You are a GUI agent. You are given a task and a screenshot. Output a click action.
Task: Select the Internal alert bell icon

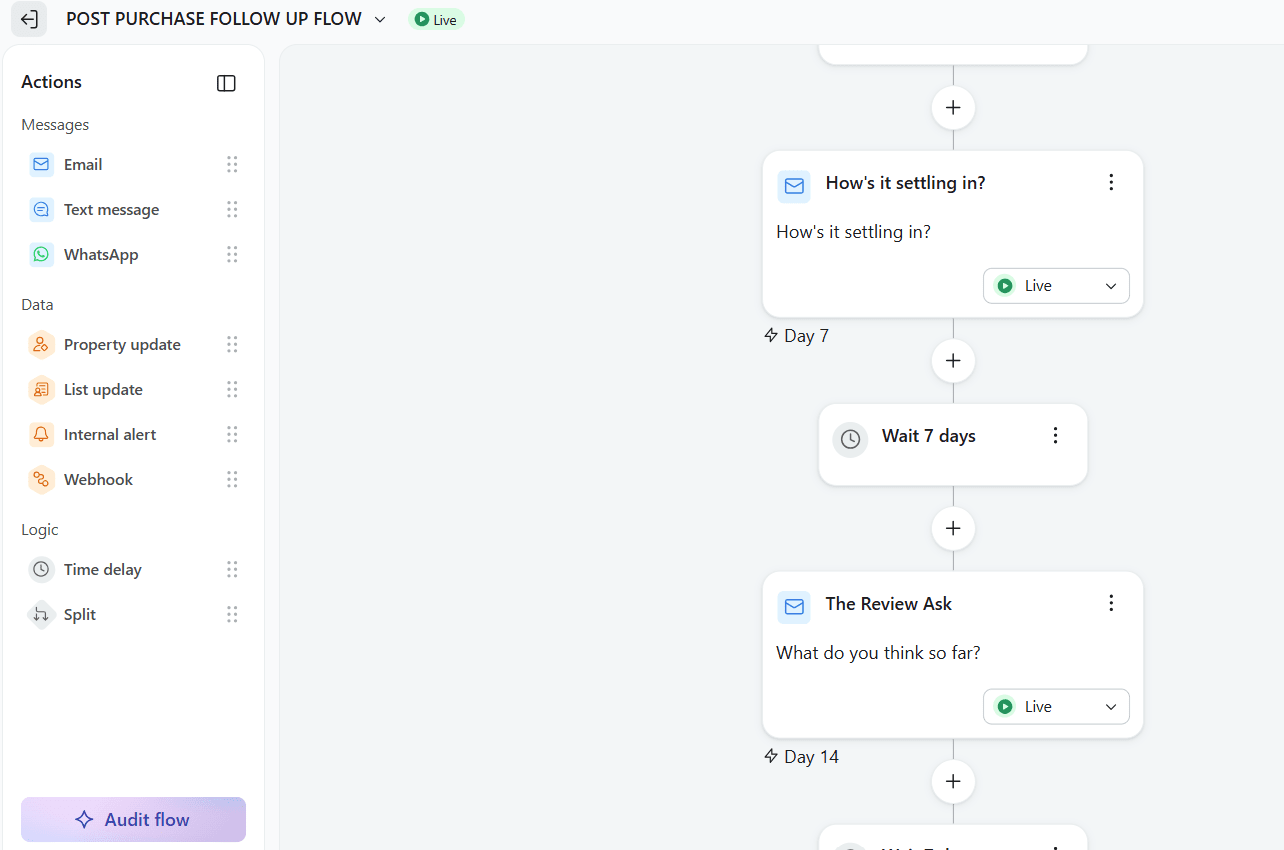41,434
